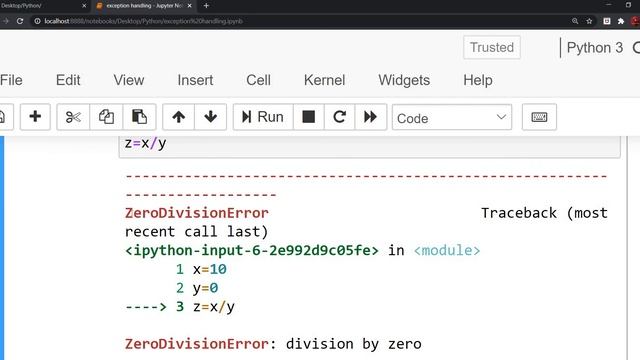This screenshot has width=640, height=360.
Task: Click the ZeroDivisionError traceback heading
Action: tap(197, 213)
